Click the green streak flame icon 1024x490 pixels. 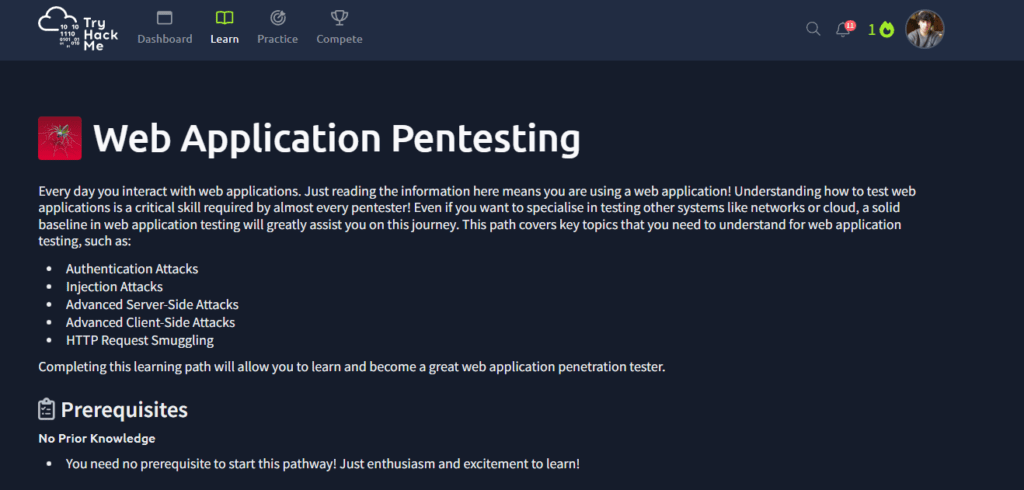(886, 30)
